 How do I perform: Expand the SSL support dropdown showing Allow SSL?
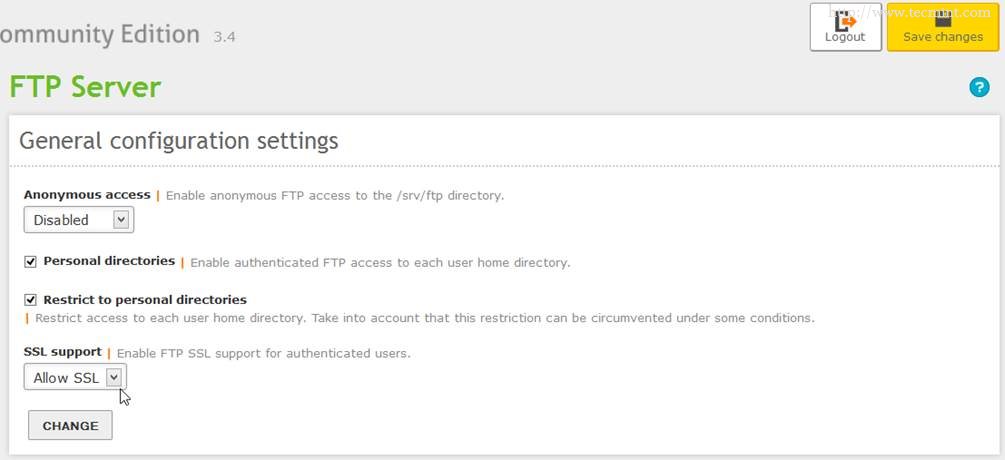pyautogui.click(x=75, y=378)
